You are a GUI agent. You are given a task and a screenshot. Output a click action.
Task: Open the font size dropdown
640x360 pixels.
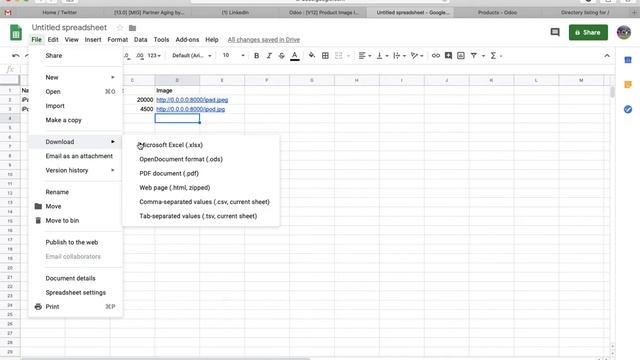point(233,56)
